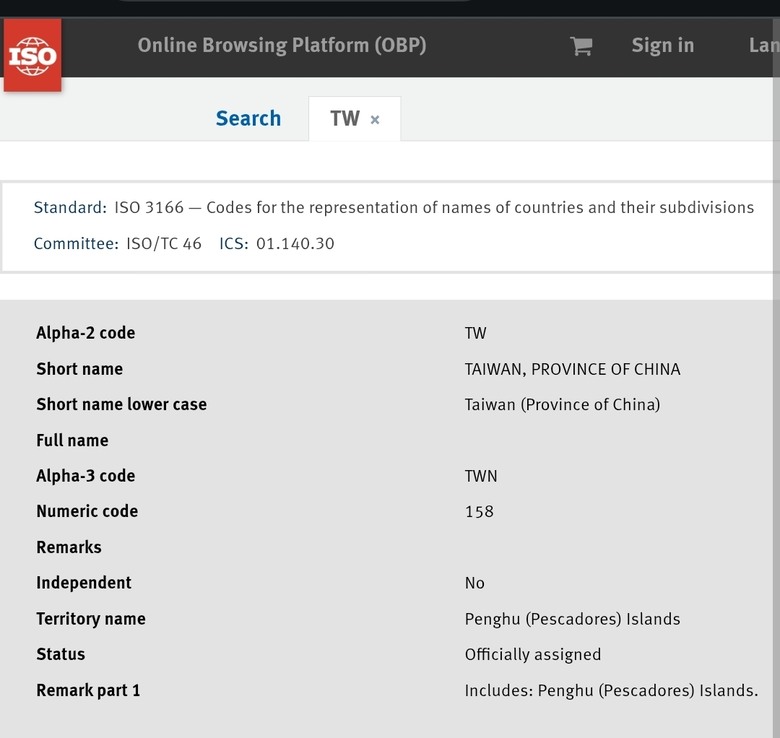Open Online Browsing Platform (OBP) home

282,45
